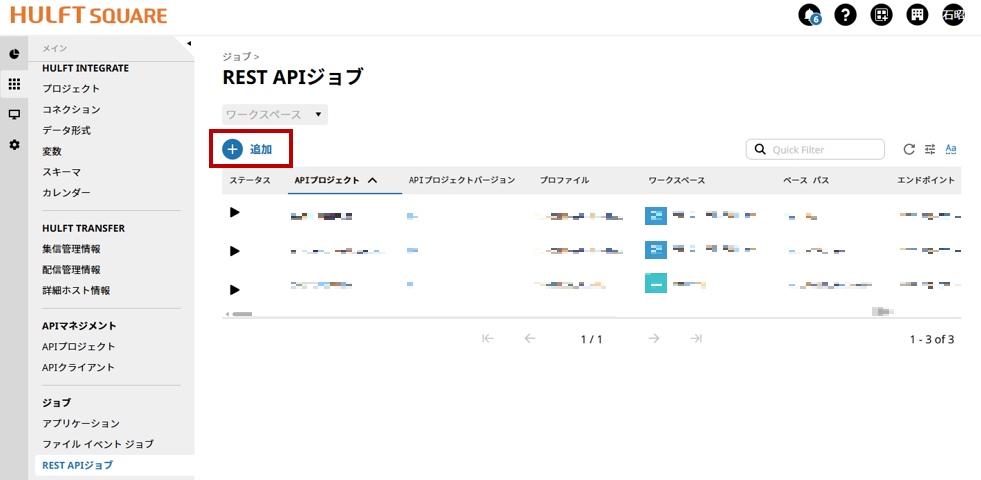Click the organization building icon

[x=917, y=15]
